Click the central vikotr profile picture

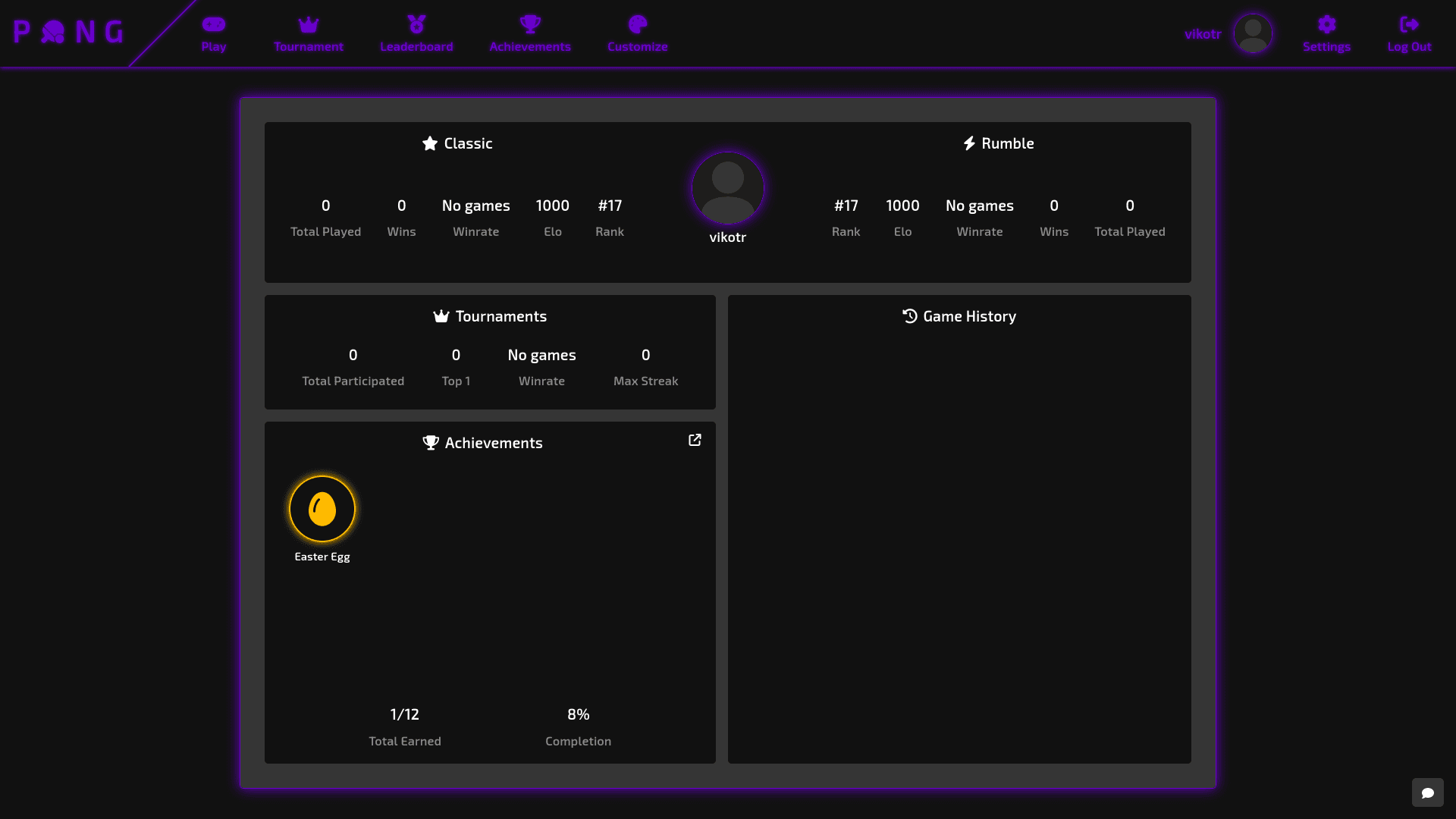click(x=727, y=187)
